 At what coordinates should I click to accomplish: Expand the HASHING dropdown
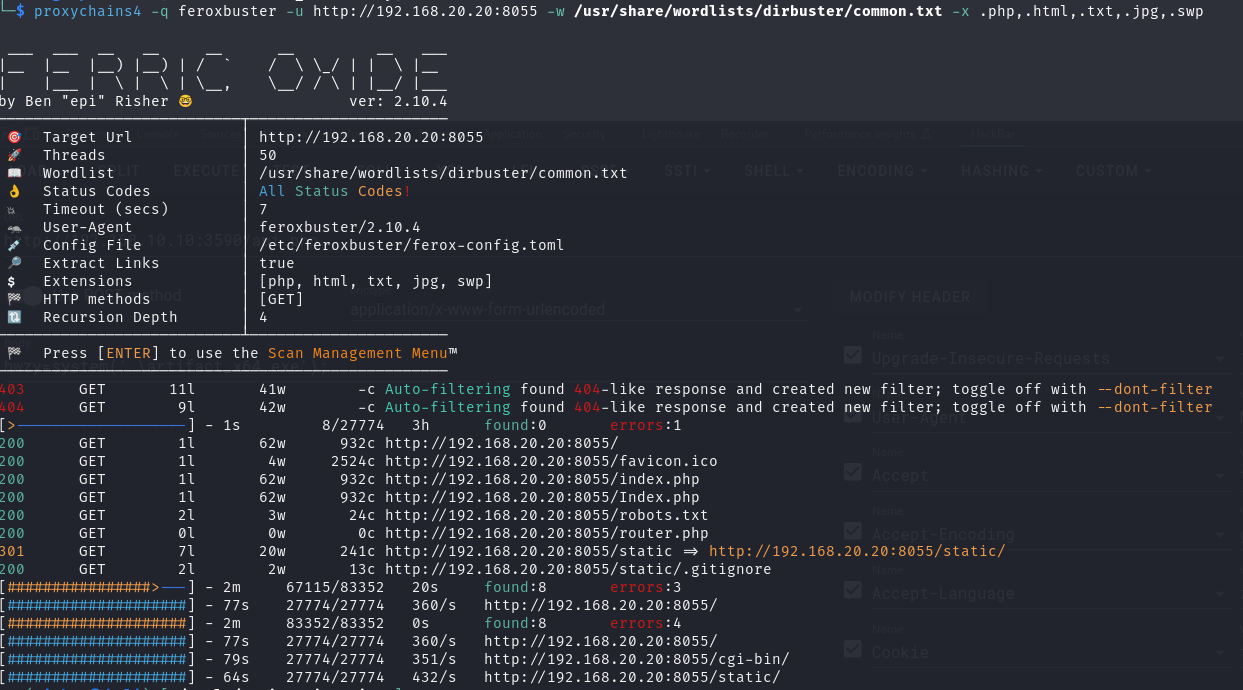[1001, 171]
